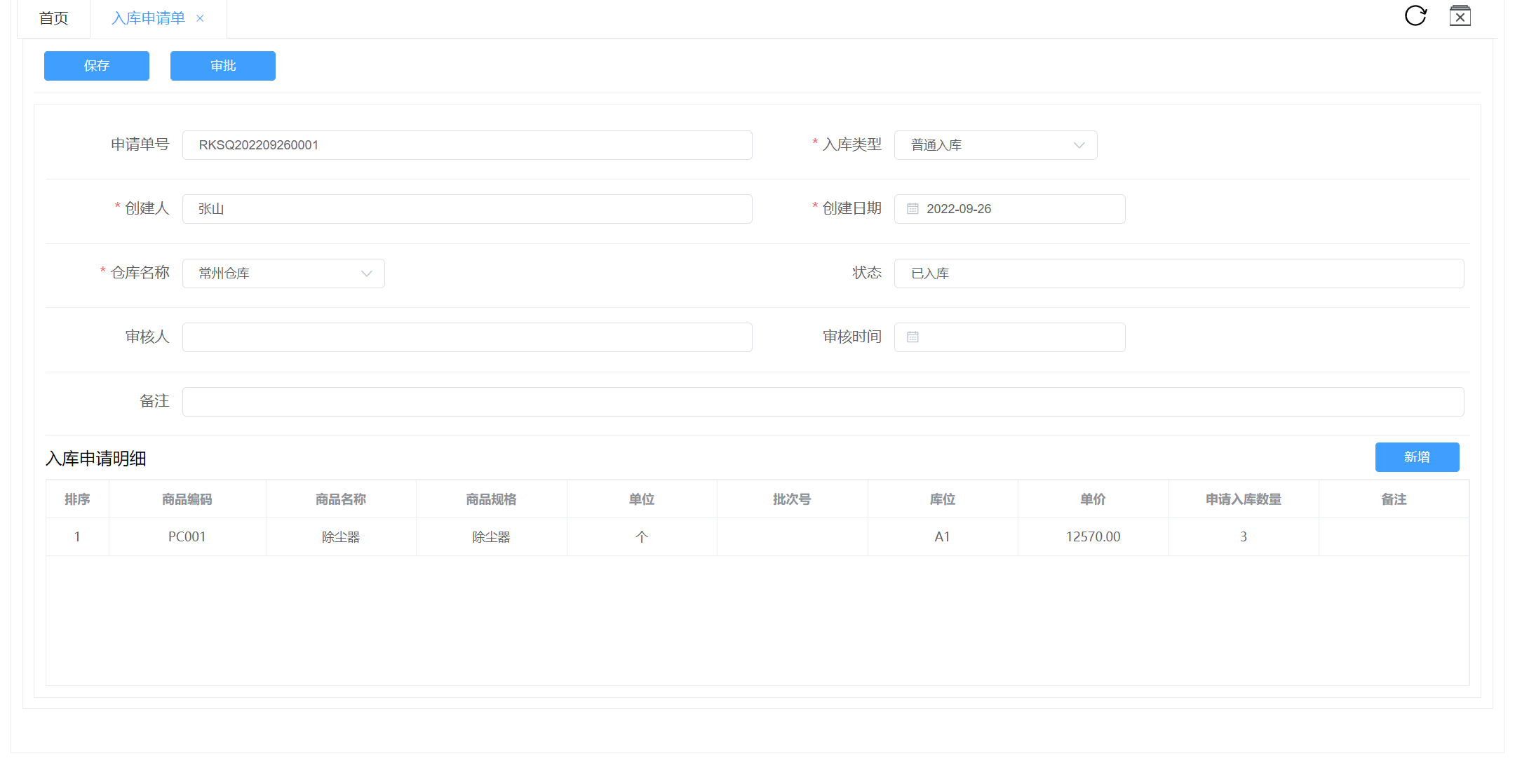Click the 新增 button to add detail
Image resolution: width=1515 pixels, height=784 pixels.
1417,457
